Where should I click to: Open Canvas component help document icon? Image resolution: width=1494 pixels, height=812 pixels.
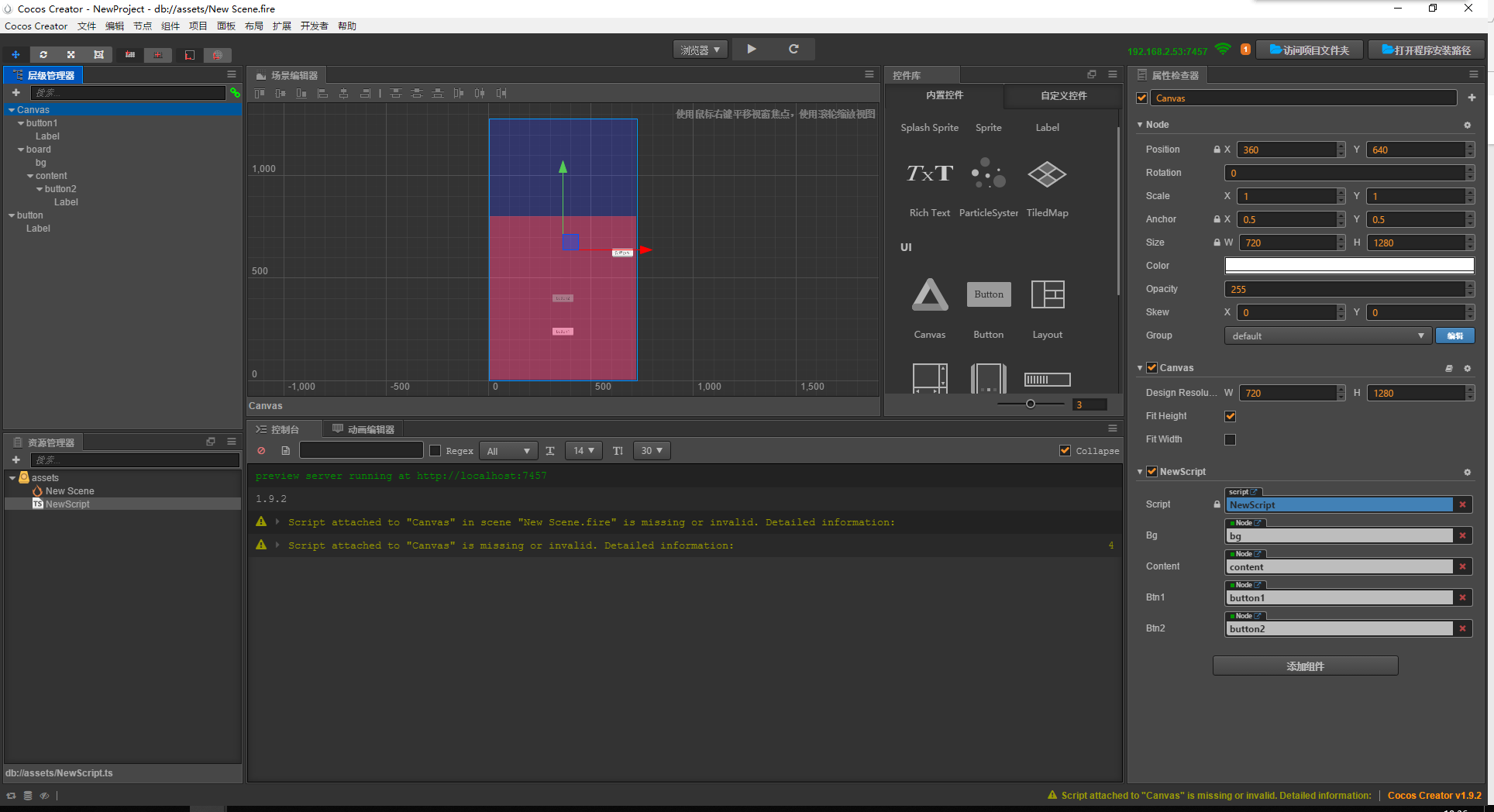click(x=1449, y=368)
